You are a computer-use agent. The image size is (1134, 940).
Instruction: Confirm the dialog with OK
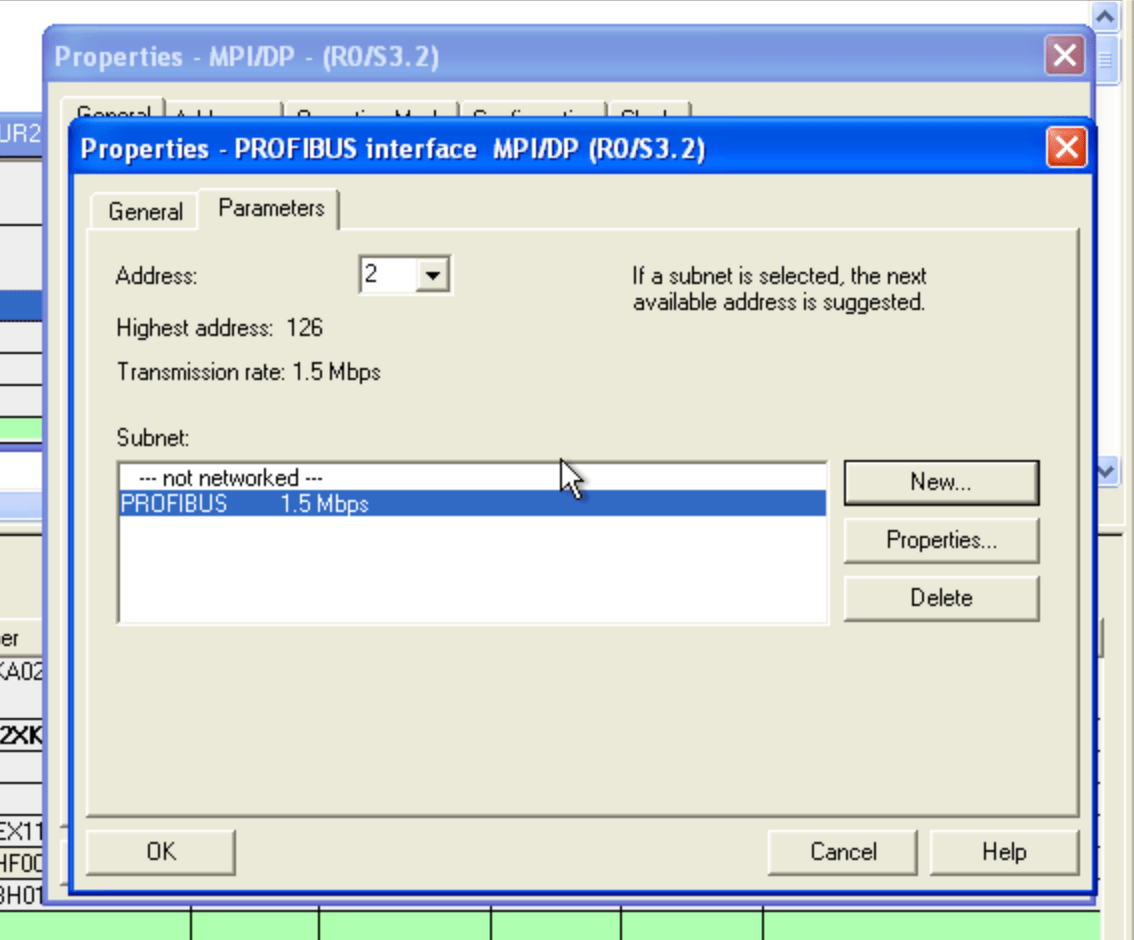(x=161, y=852)
